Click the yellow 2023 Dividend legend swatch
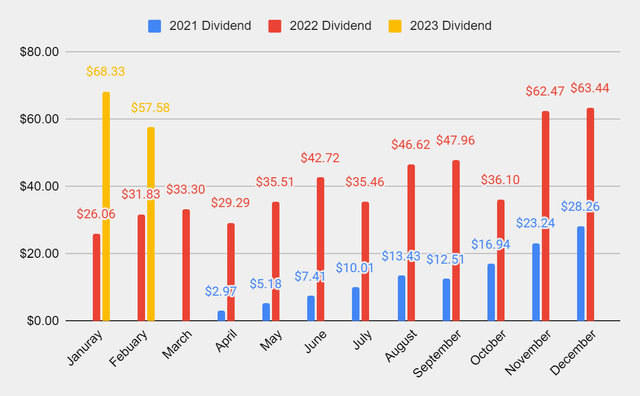This screenshot has width=640, height=396. (395, 26)
